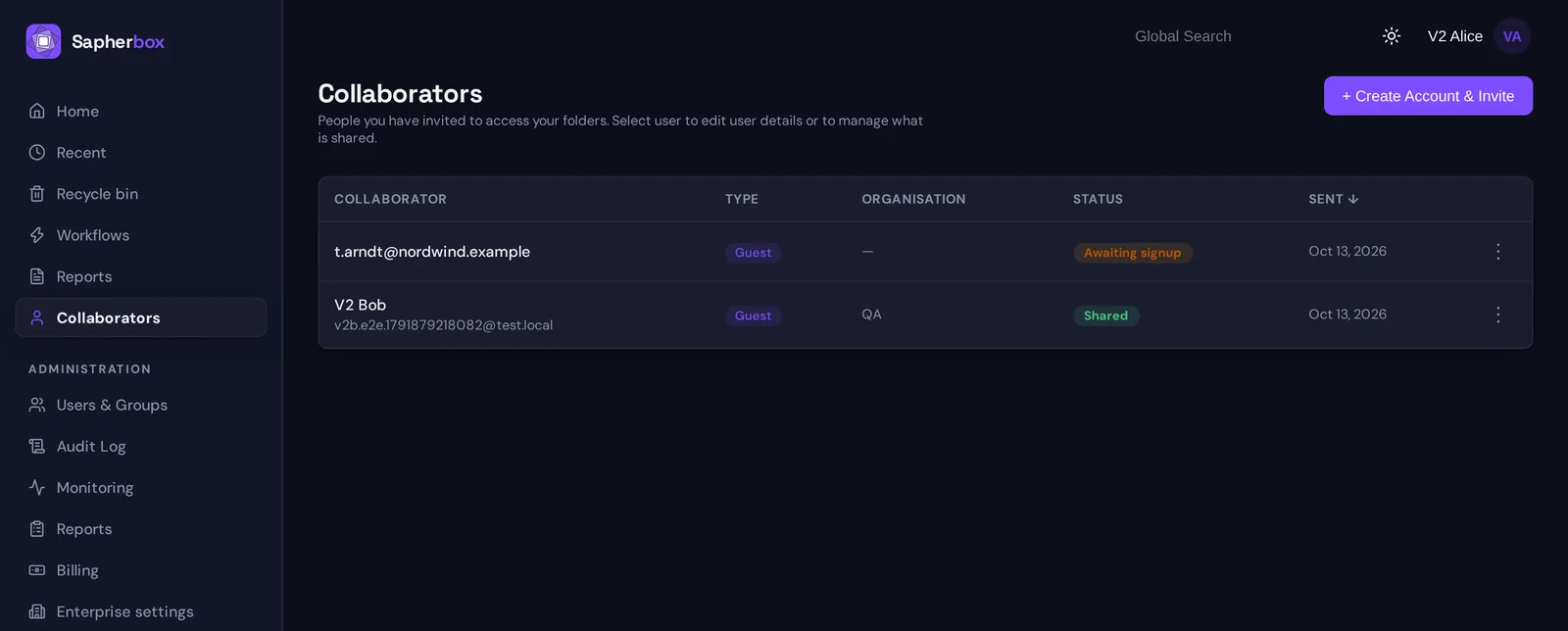Click Create Account & Invite button
The image size is (1568, 631).
(x=1428, y=96)
